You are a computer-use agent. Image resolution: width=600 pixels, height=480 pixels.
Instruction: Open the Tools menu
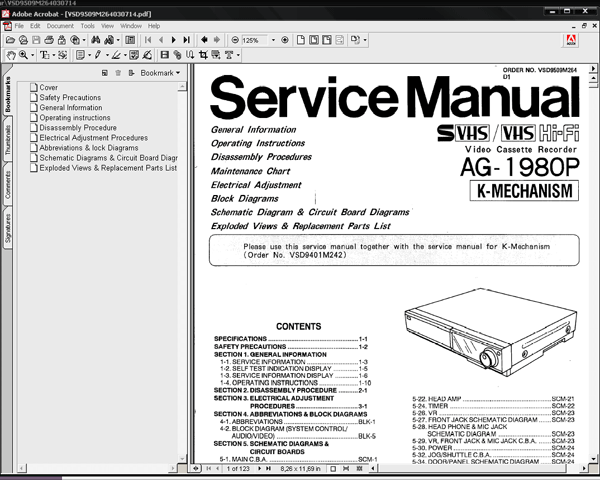point(88,26)
